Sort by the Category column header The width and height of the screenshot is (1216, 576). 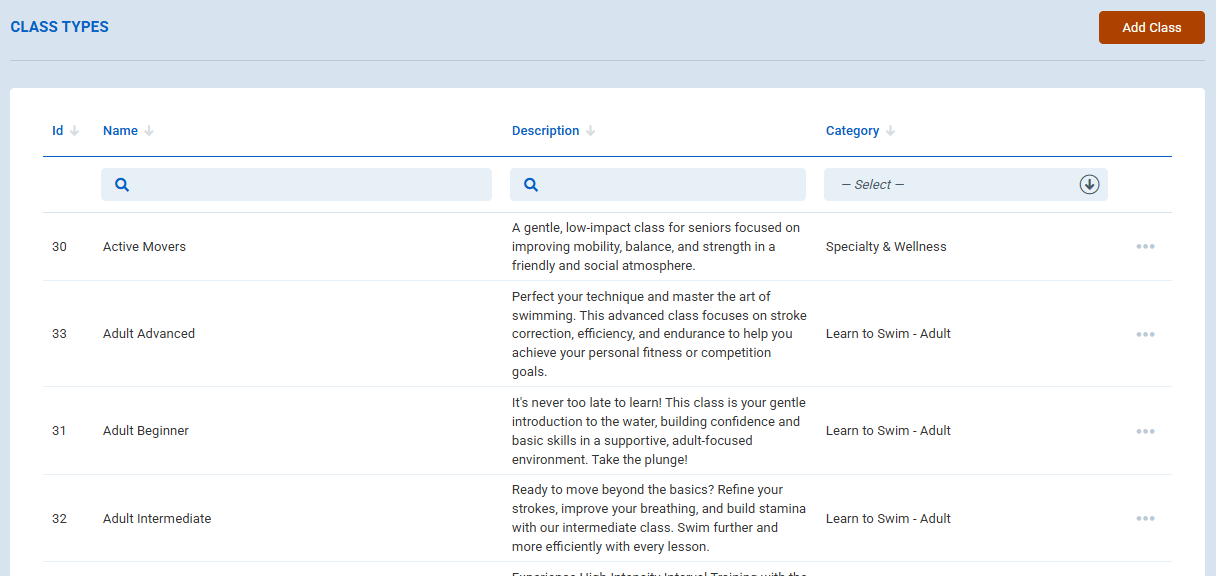pos(852,131)
